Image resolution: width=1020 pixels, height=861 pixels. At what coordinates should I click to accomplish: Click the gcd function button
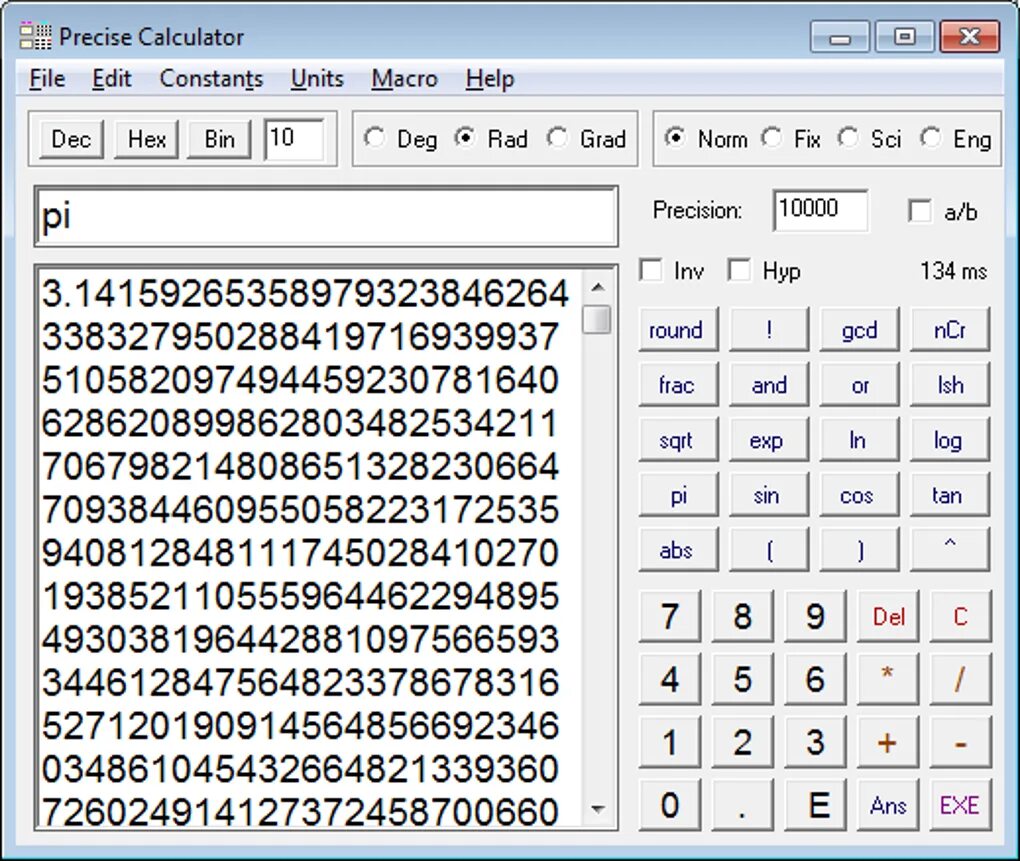click(x=859, y=330)
